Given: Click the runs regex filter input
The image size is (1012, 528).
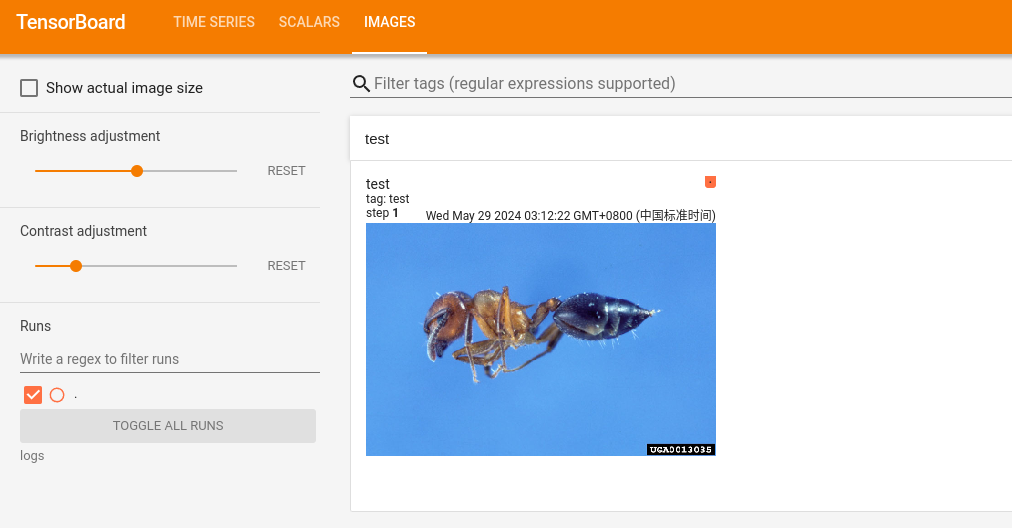Looking at the screenshot, I should [169, 359].
